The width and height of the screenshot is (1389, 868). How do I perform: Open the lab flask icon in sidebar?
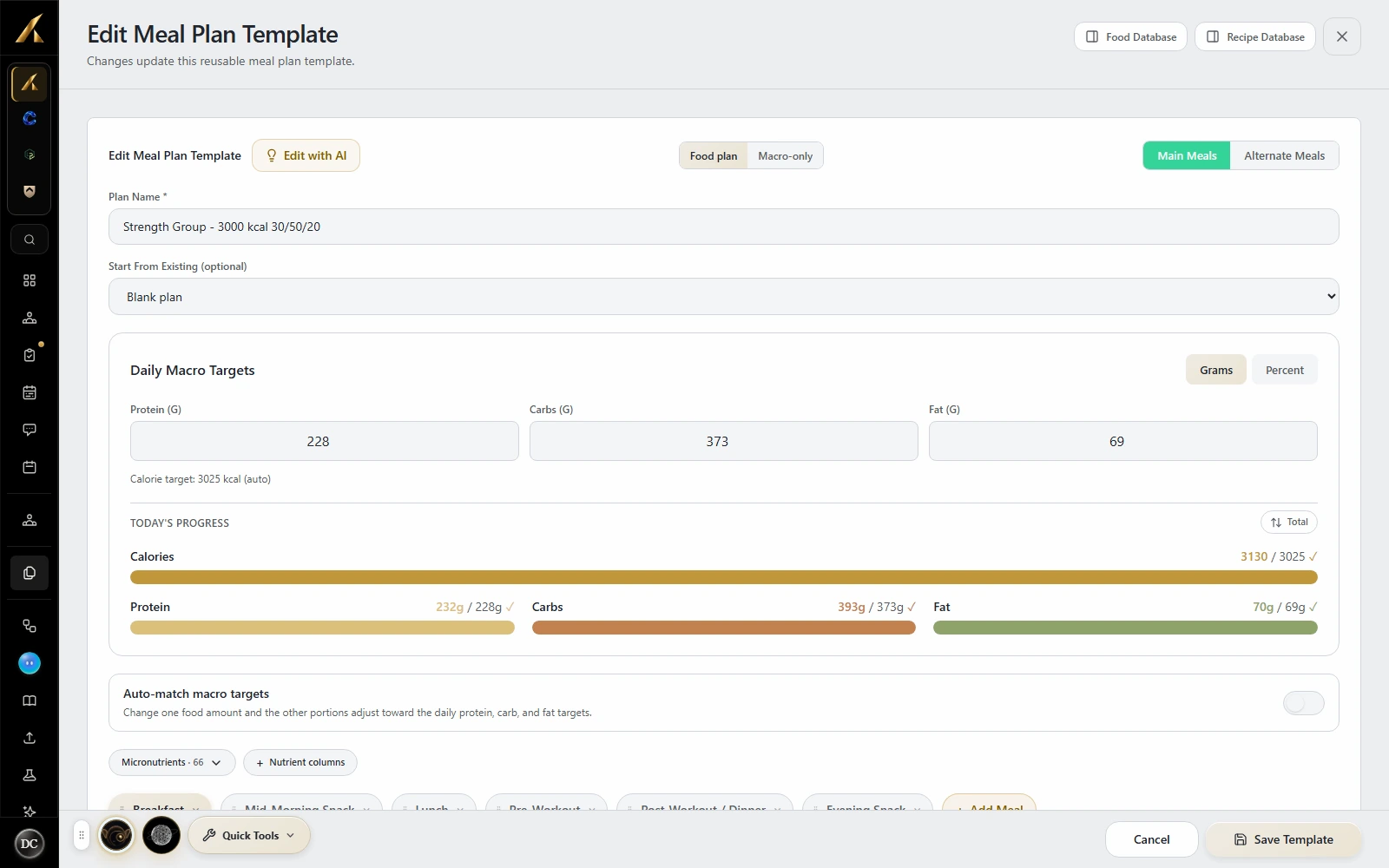click(x=30, y=775)
